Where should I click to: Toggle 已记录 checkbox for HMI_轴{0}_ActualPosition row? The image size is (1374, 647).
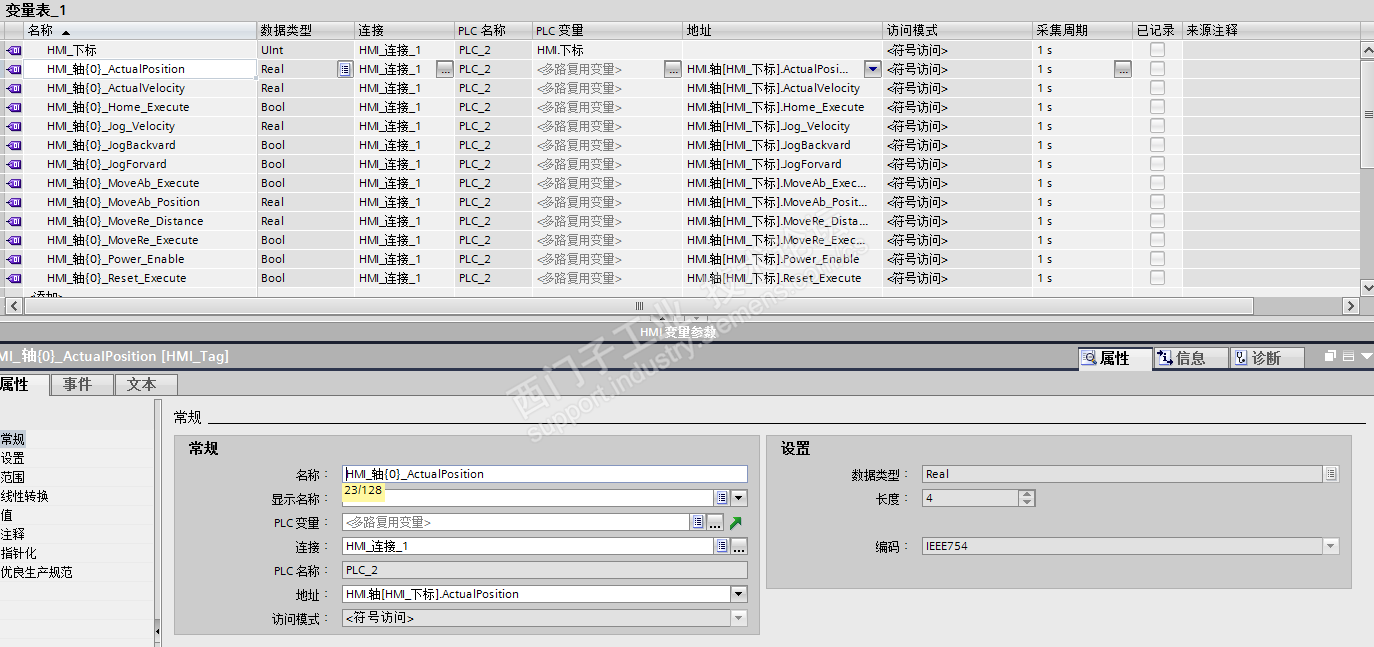click(x=1157, y=69)
